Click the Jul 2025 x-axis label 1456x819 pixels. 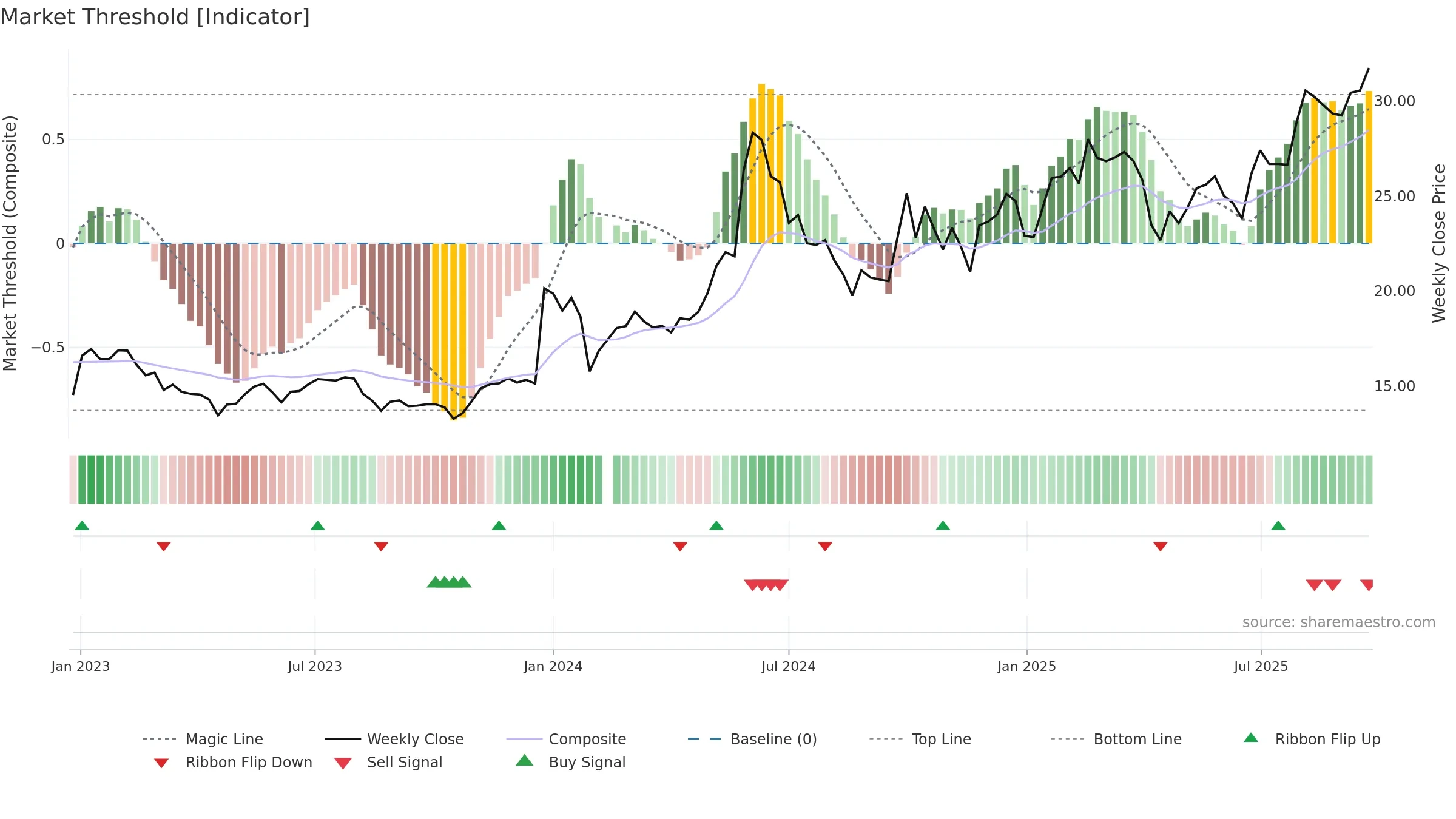point(1261,667)
